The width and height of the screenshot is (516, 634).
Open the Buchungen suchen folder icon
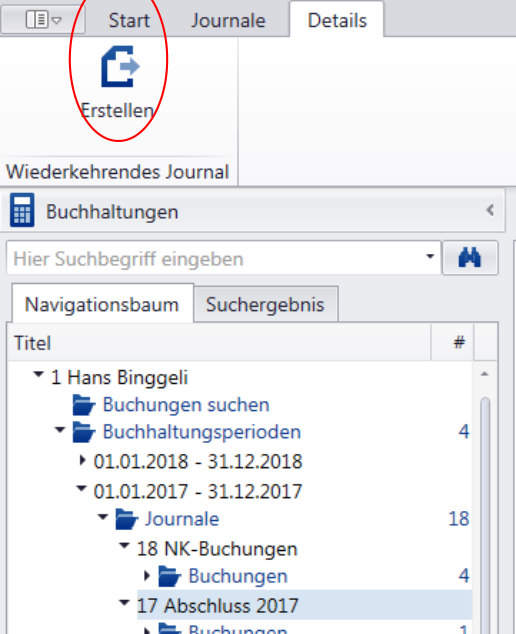click(84, 405)
